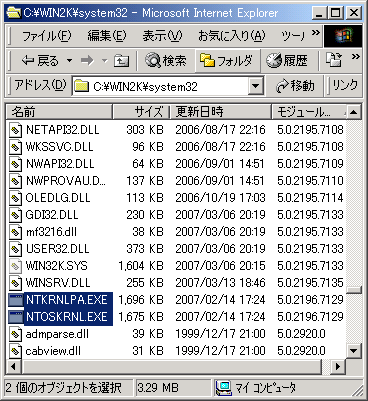
Task: Select the mf3216.dll file icon
Action: click(x=15, y=232)
